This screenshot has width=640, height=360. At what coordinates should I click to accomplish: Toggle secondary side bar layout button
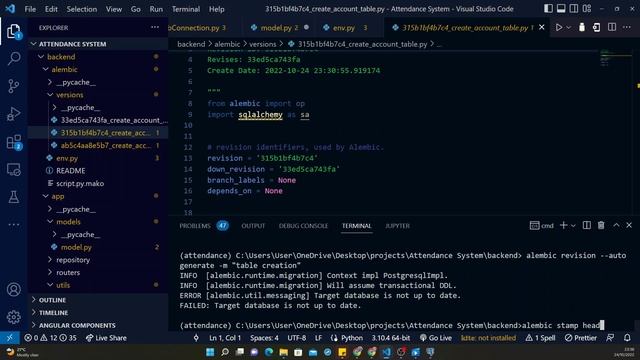coord(573,9)
